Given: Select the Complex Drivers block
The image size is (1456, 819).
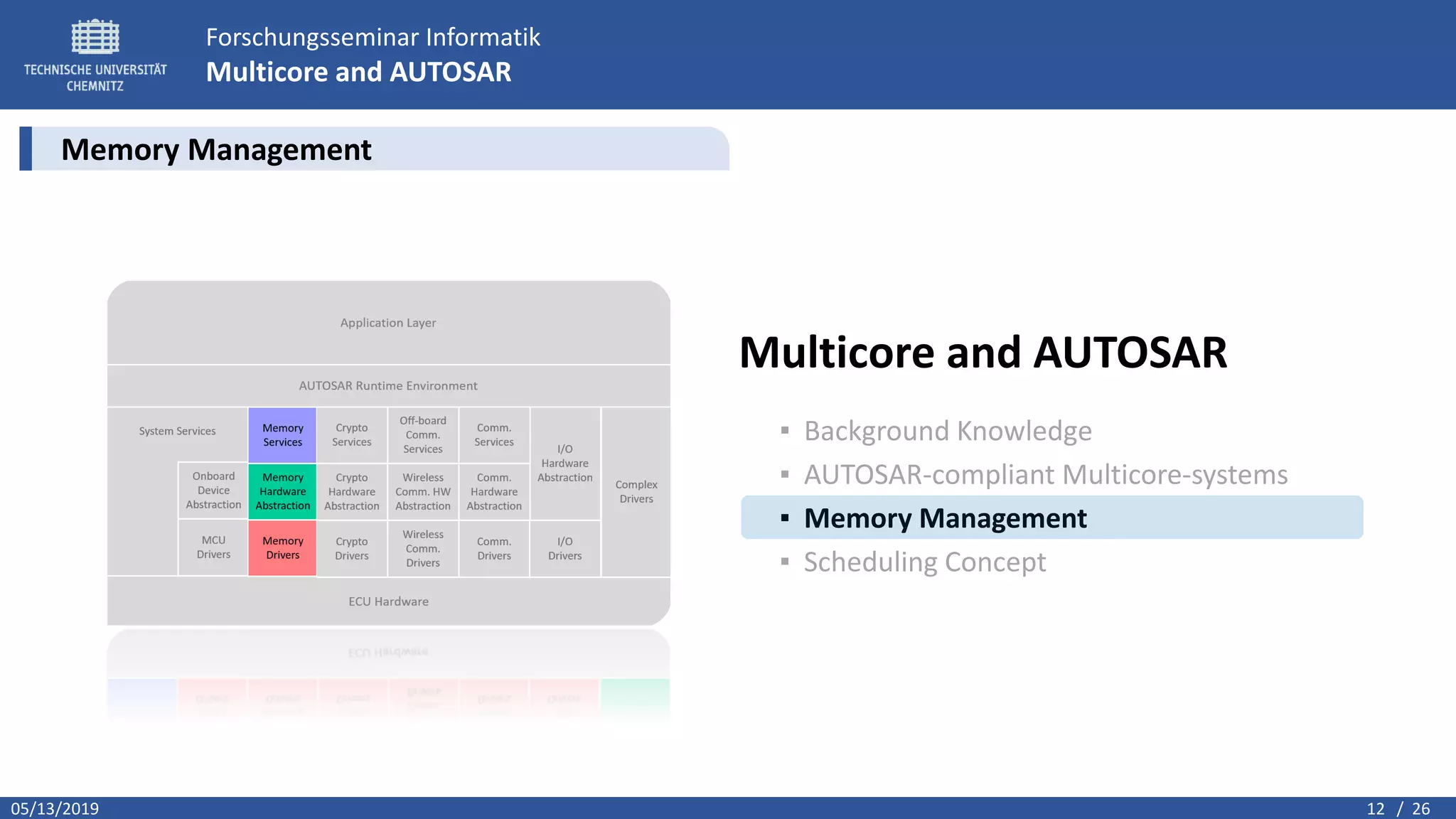Looking at the screenshot, I should [636, 491].
